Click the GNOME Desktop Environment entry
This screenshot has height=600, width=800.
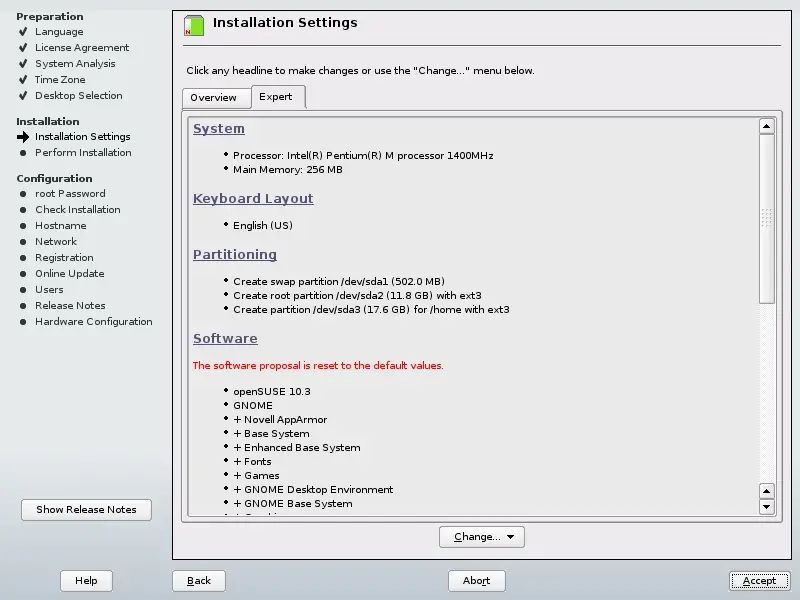click(313, 490)
